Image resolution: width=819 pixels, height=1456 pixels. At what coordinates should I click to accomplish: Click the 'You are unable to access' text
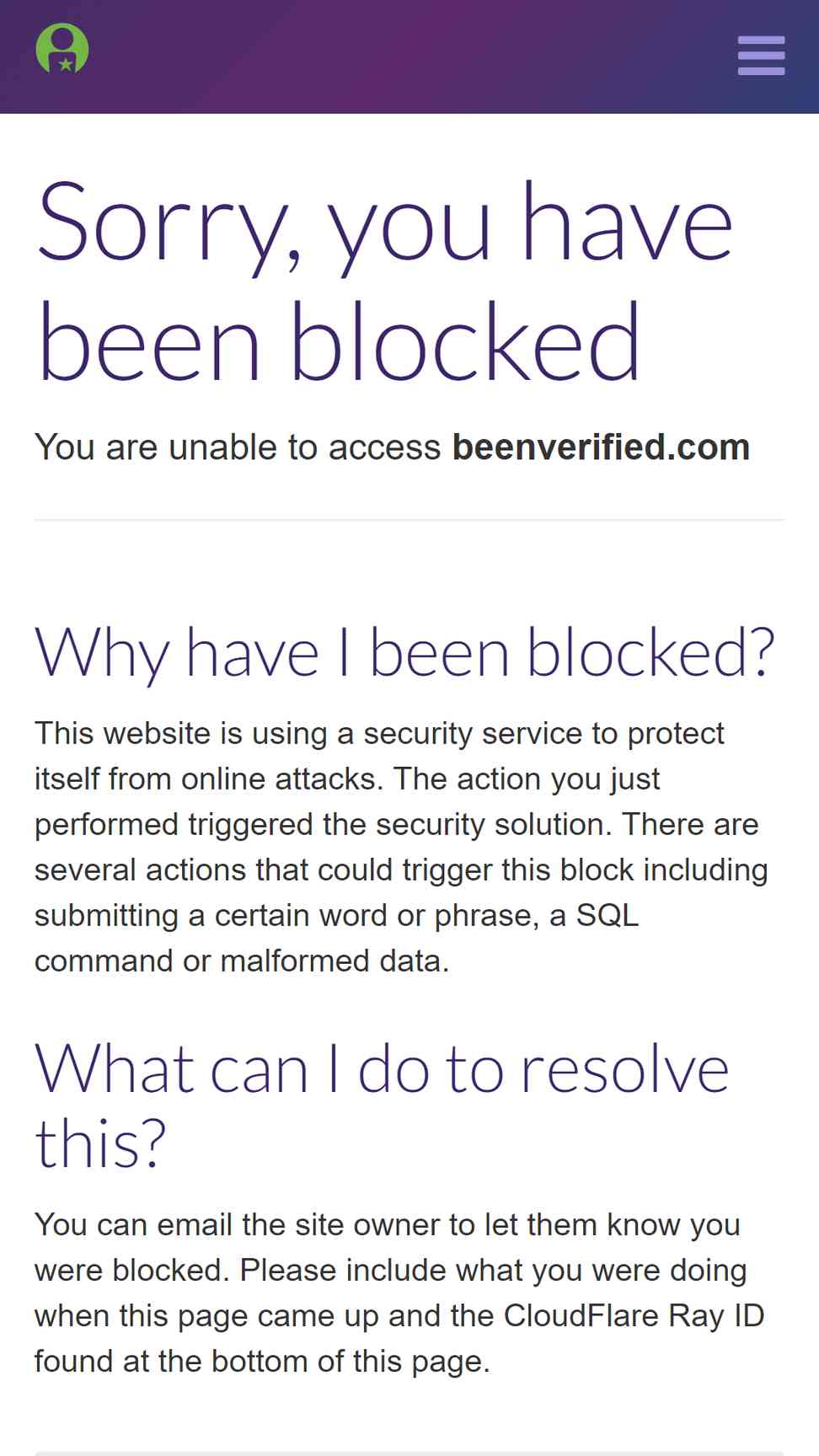point(238,447)
